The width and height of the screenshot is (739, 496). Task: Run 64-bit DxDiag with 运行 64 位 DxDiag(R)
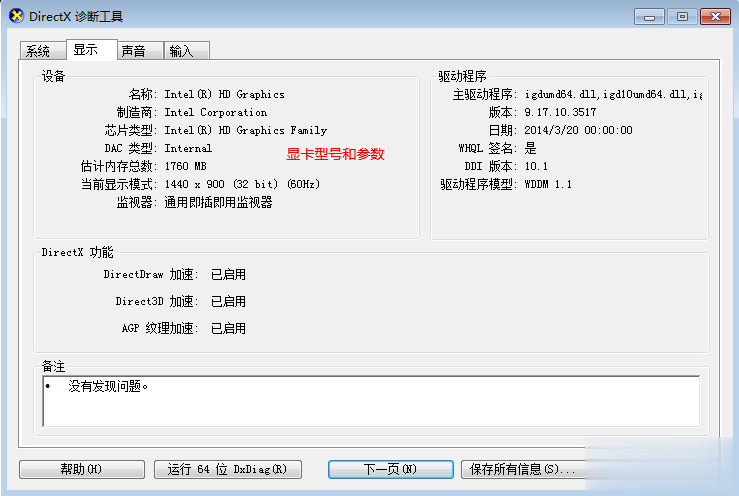[x=228, y=469]
